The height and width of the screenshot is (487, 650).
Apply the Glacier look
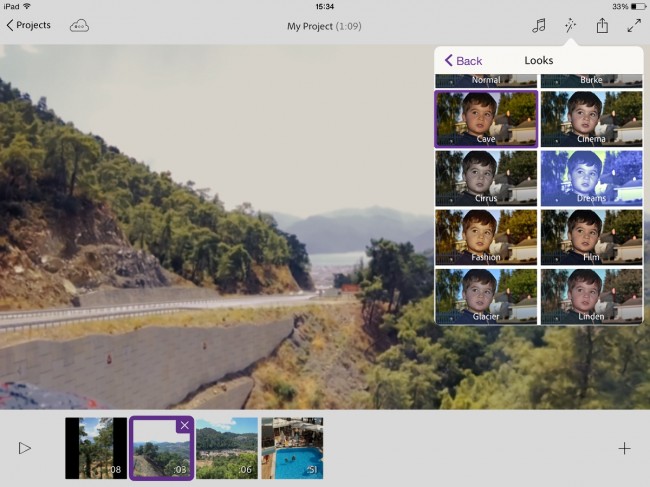click(x=486, y=296)
